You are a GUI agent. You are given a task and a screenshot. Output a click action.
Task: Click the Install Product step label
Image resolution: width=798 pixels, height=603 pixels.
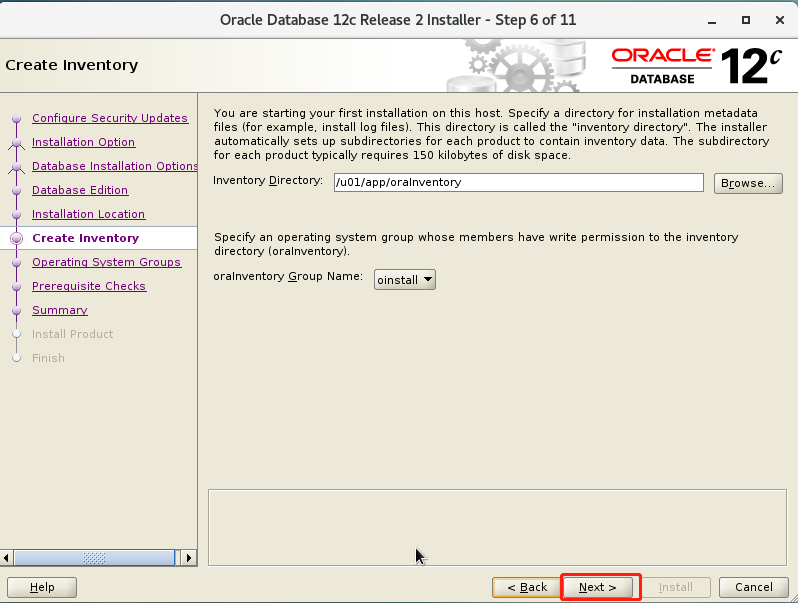pos(72,334)
